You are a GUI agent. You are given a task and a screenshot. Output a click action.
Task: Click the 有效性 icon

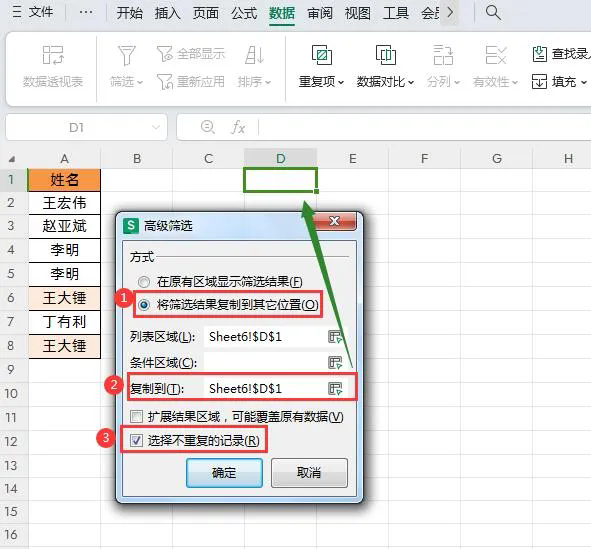pyautogui.click(x=496, y=55)
